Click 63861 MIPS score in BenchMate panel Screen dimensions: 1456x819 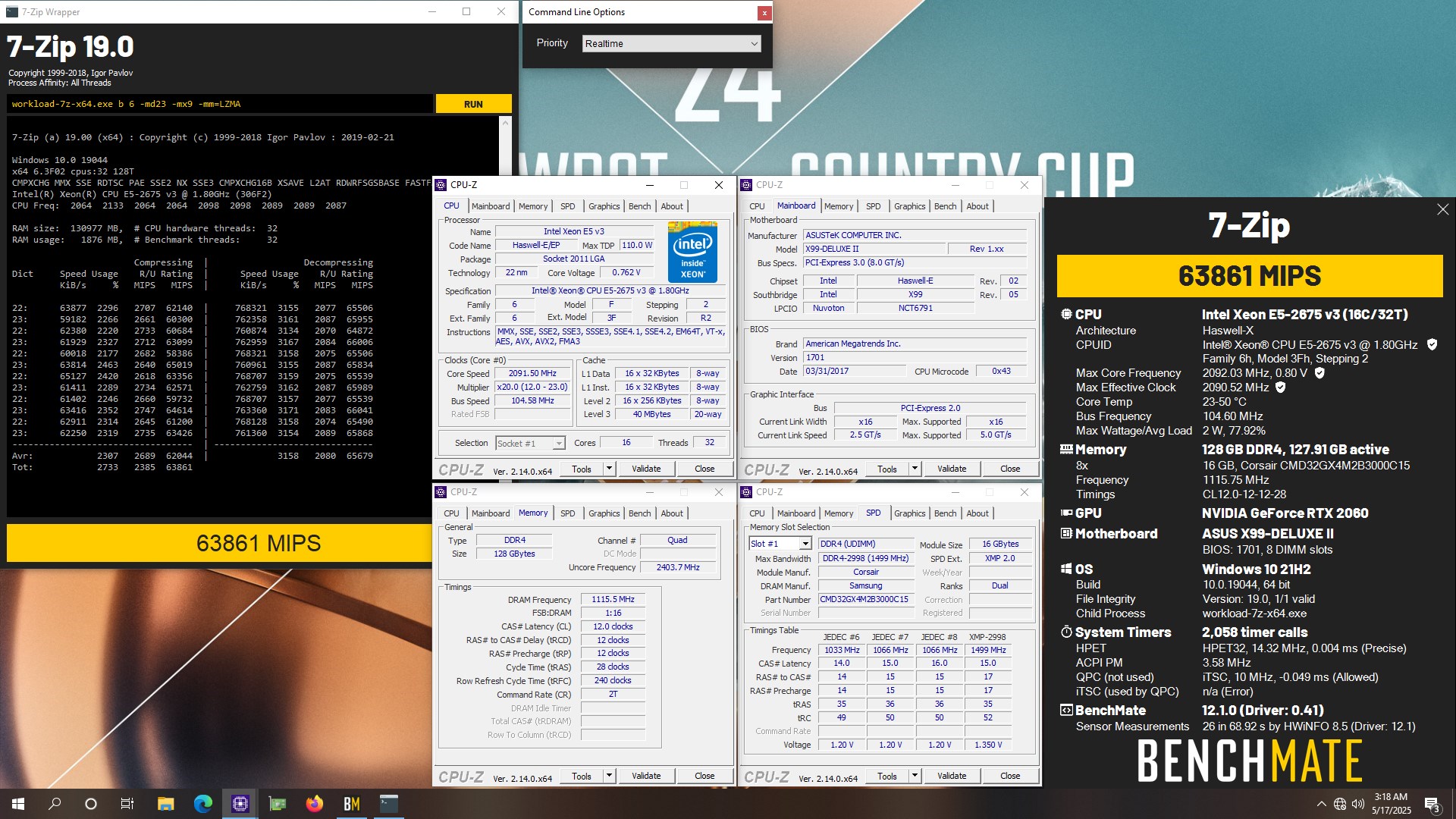pos(1250,276)
